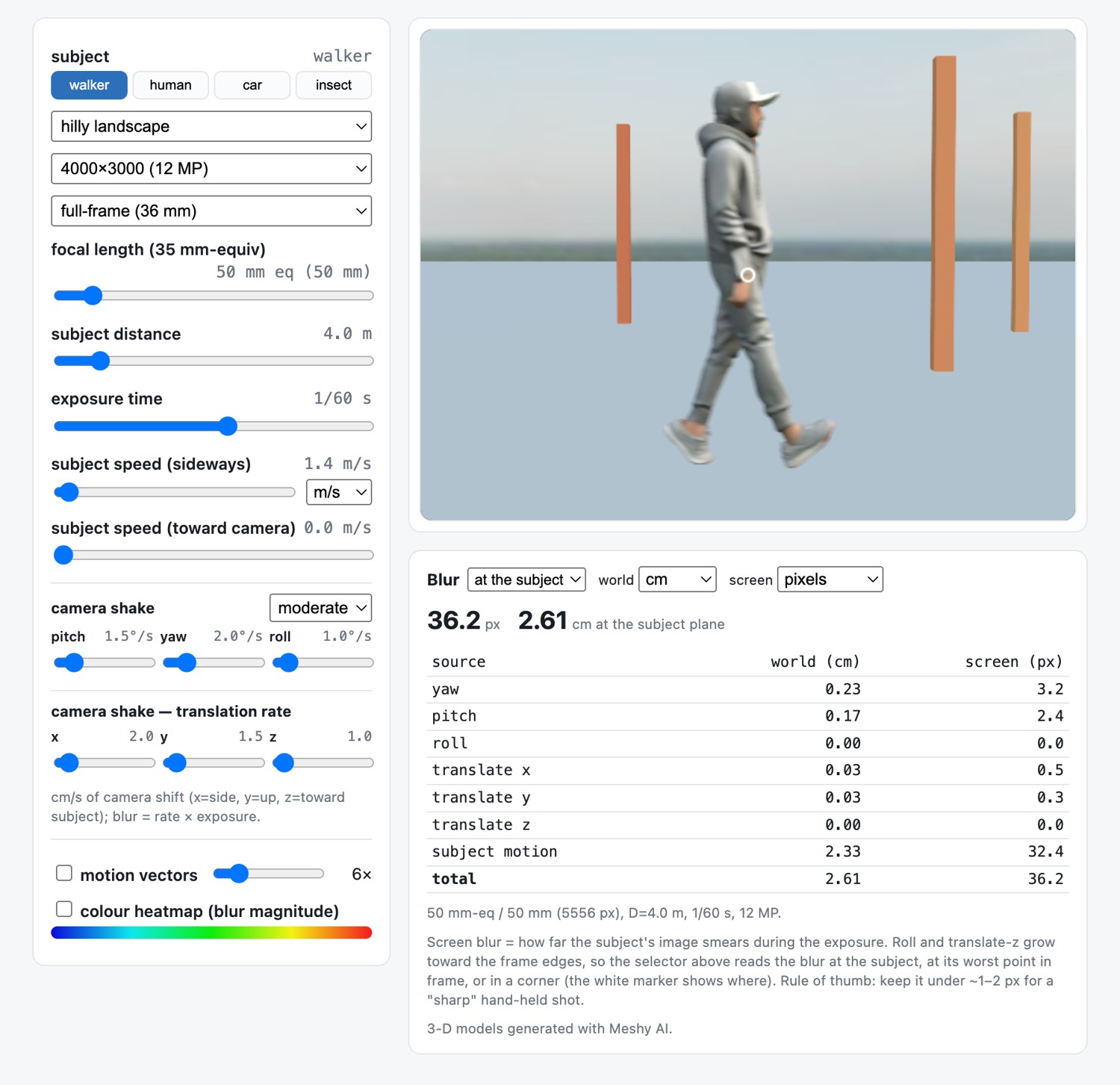
Task: Click the 'total' row label
Action: click(454, 879)
